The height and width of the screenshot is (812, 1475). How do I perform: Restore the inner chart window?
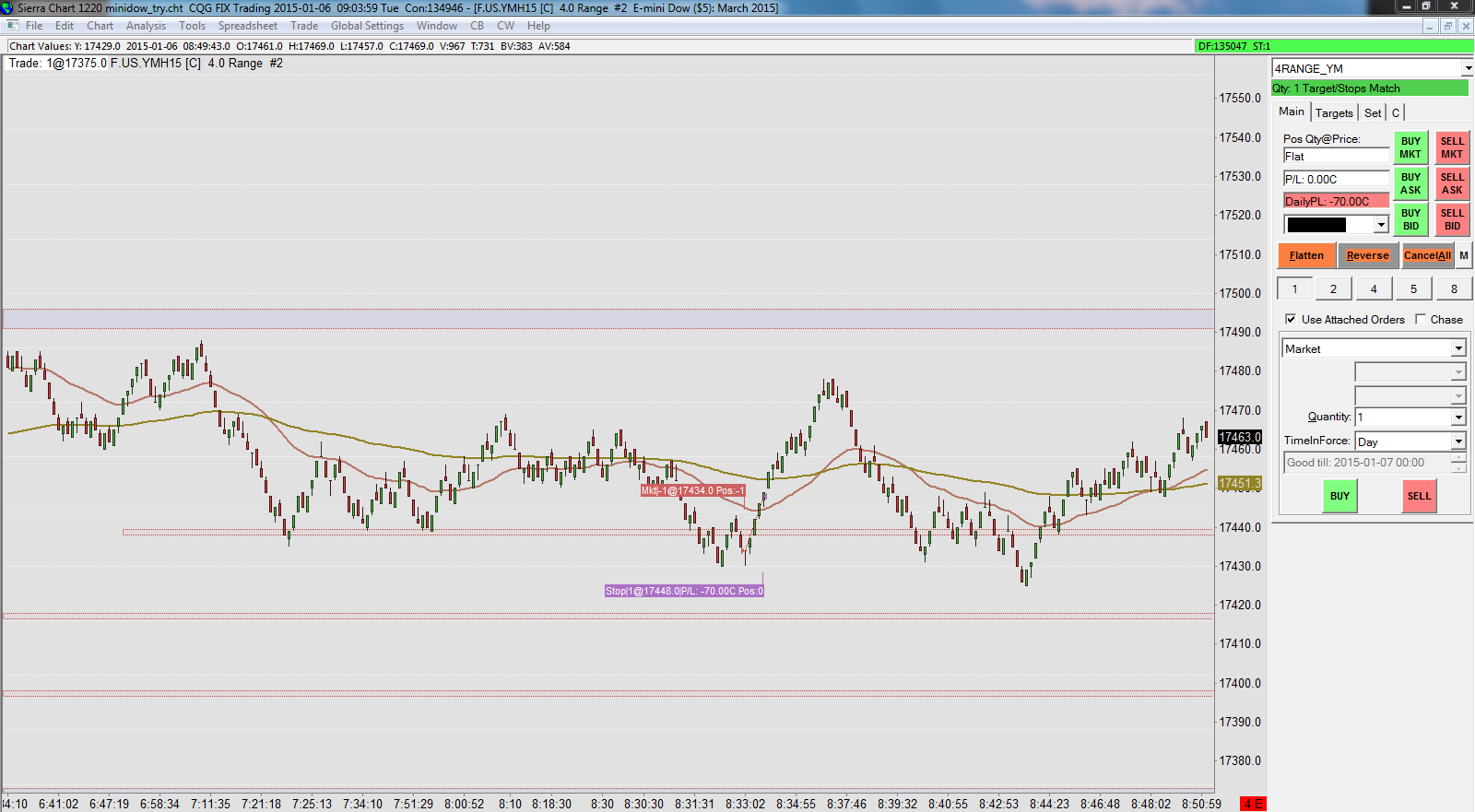(x=1447, y=26)
